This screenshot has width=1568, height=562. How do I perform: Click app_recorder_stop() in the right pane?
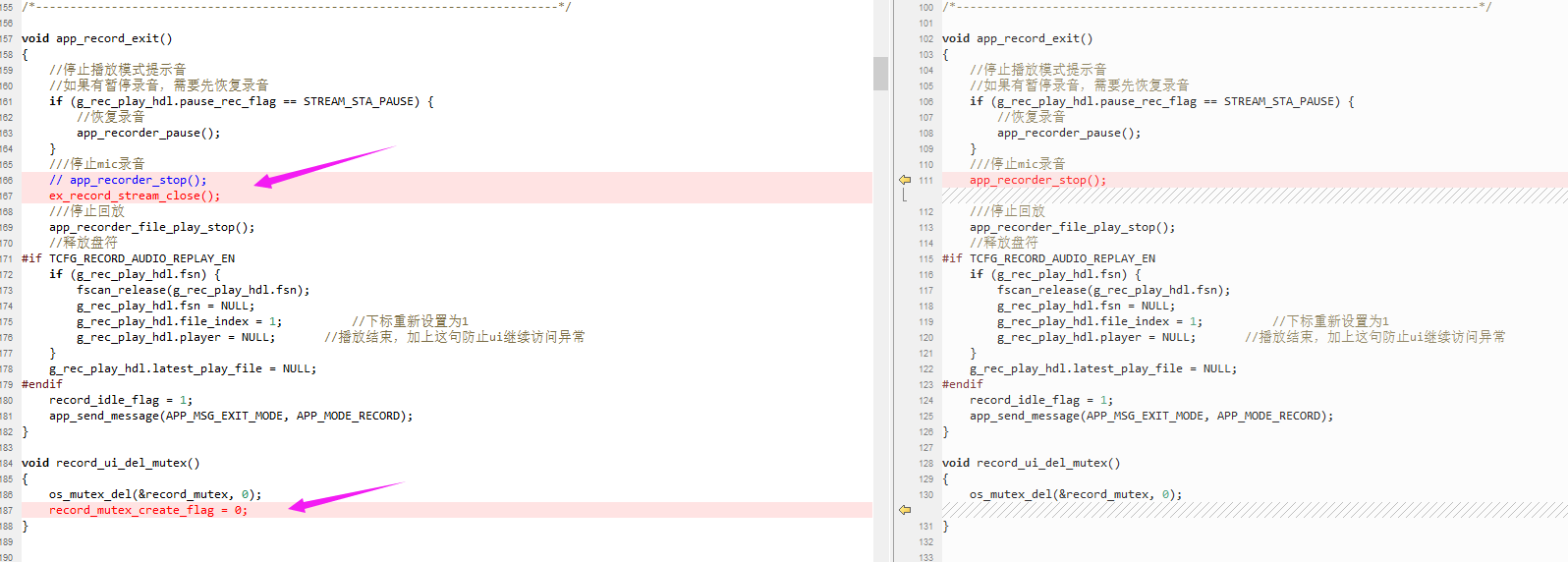pos(1037,180)
